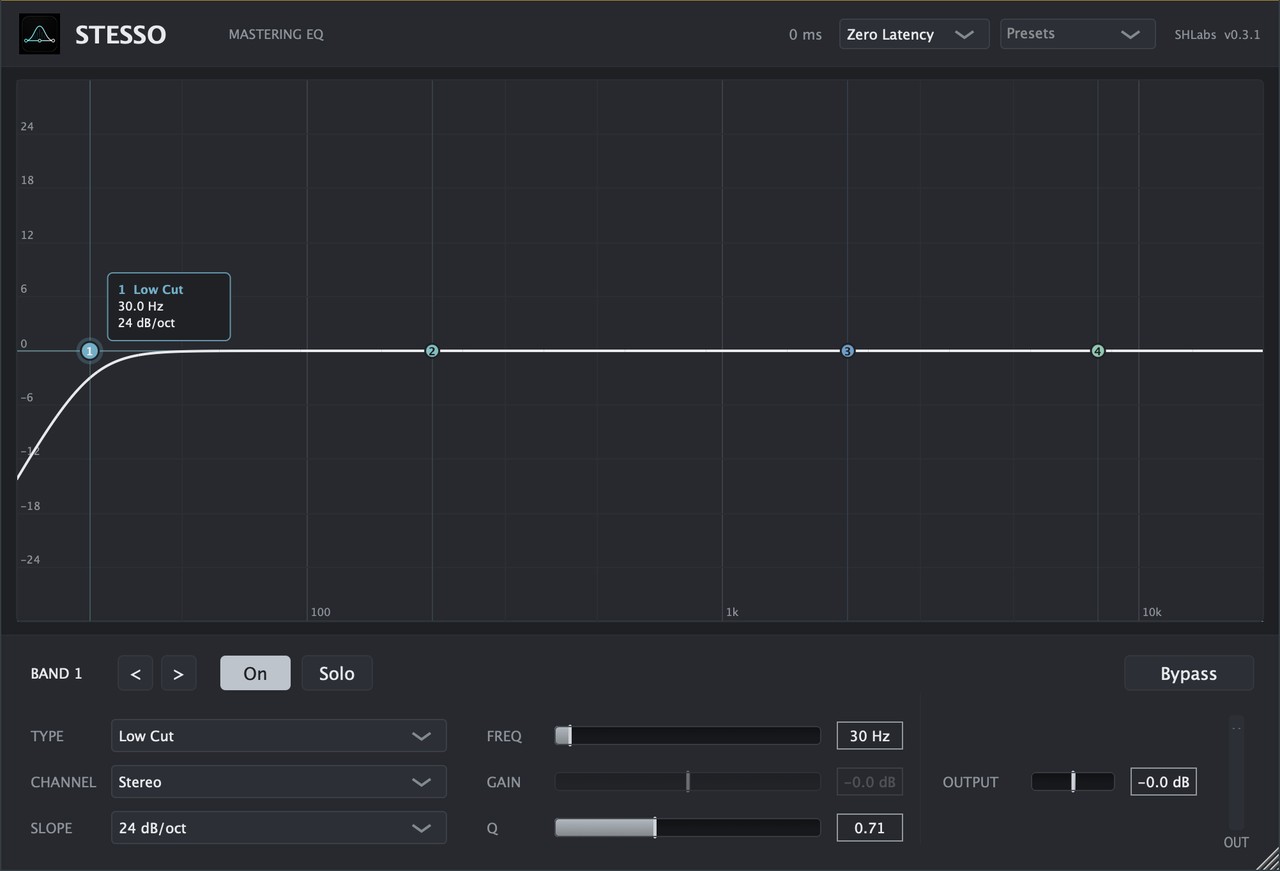Open the TYPE Low Cut dropdown
The width and height of the screenshot is (1280, 871).
pos(278,736)
